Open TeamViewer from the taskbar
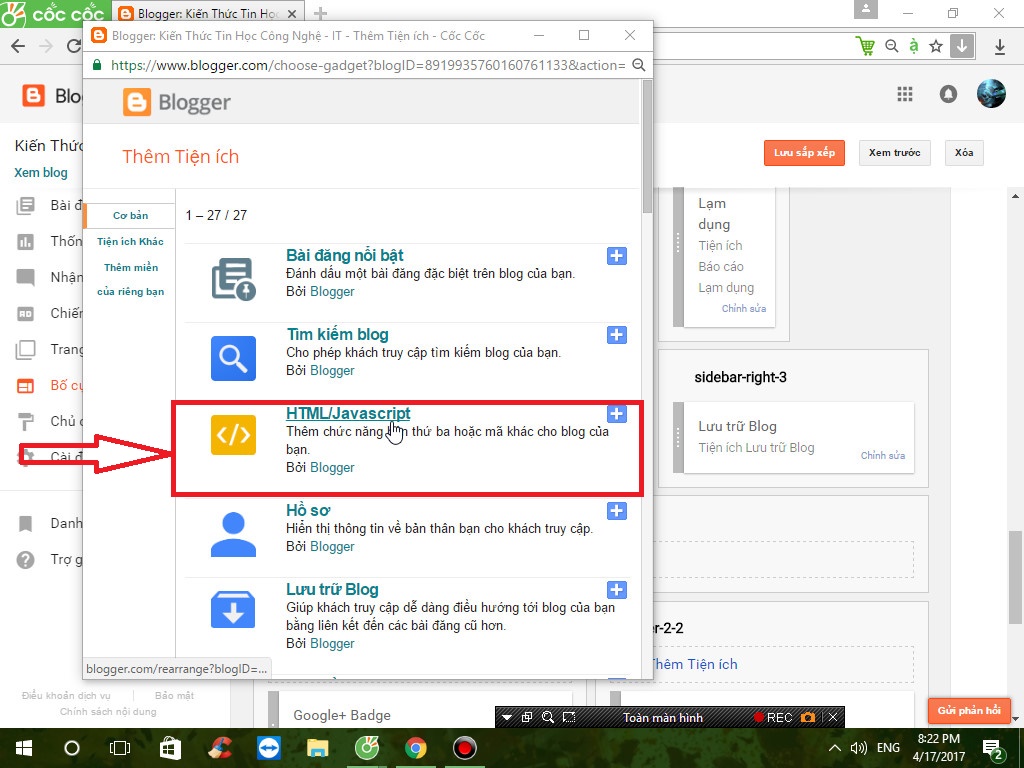The image size is (1024, 768). point(268,748)
